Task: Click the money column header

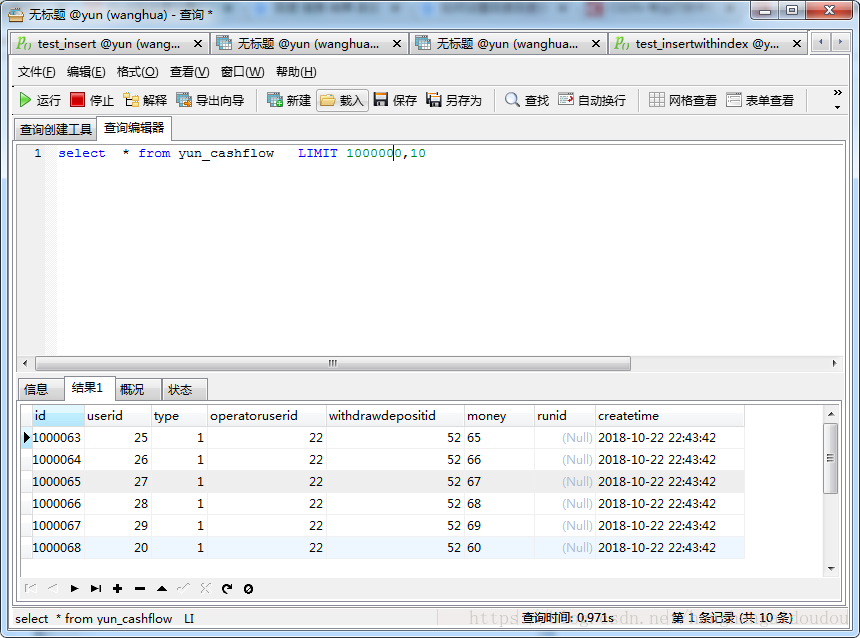Action: pos(500,416)
